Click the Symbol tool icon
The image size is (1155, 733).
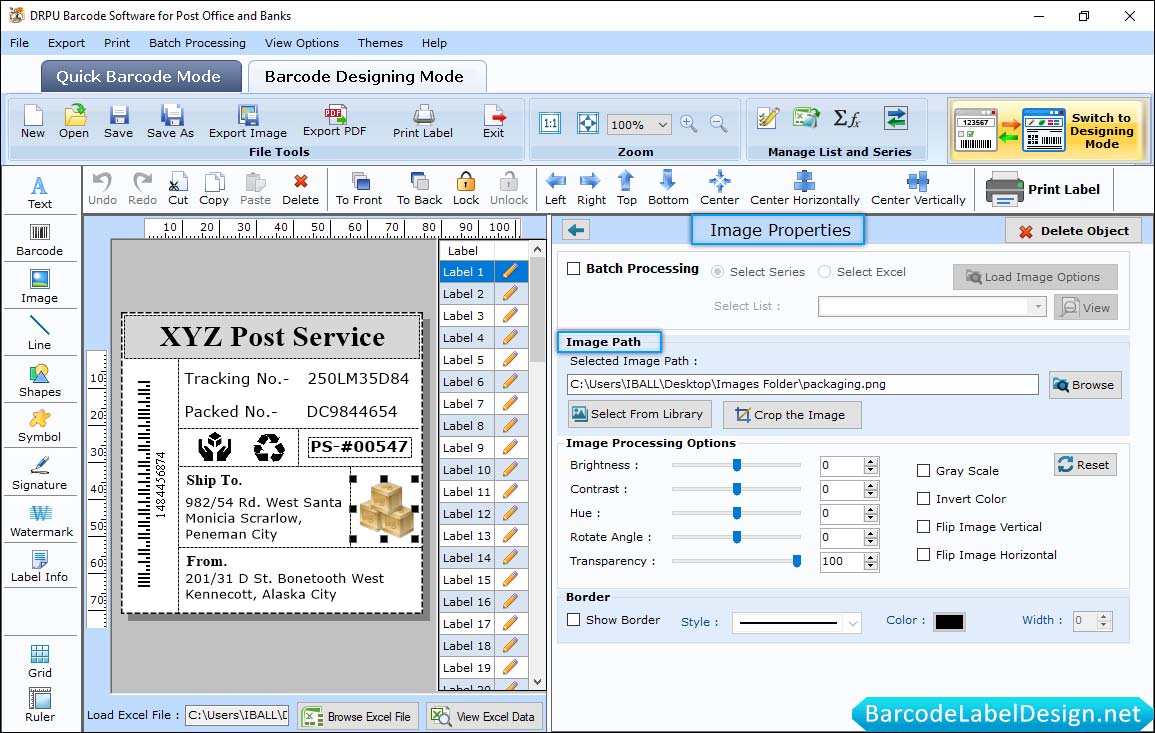(39, 426)
